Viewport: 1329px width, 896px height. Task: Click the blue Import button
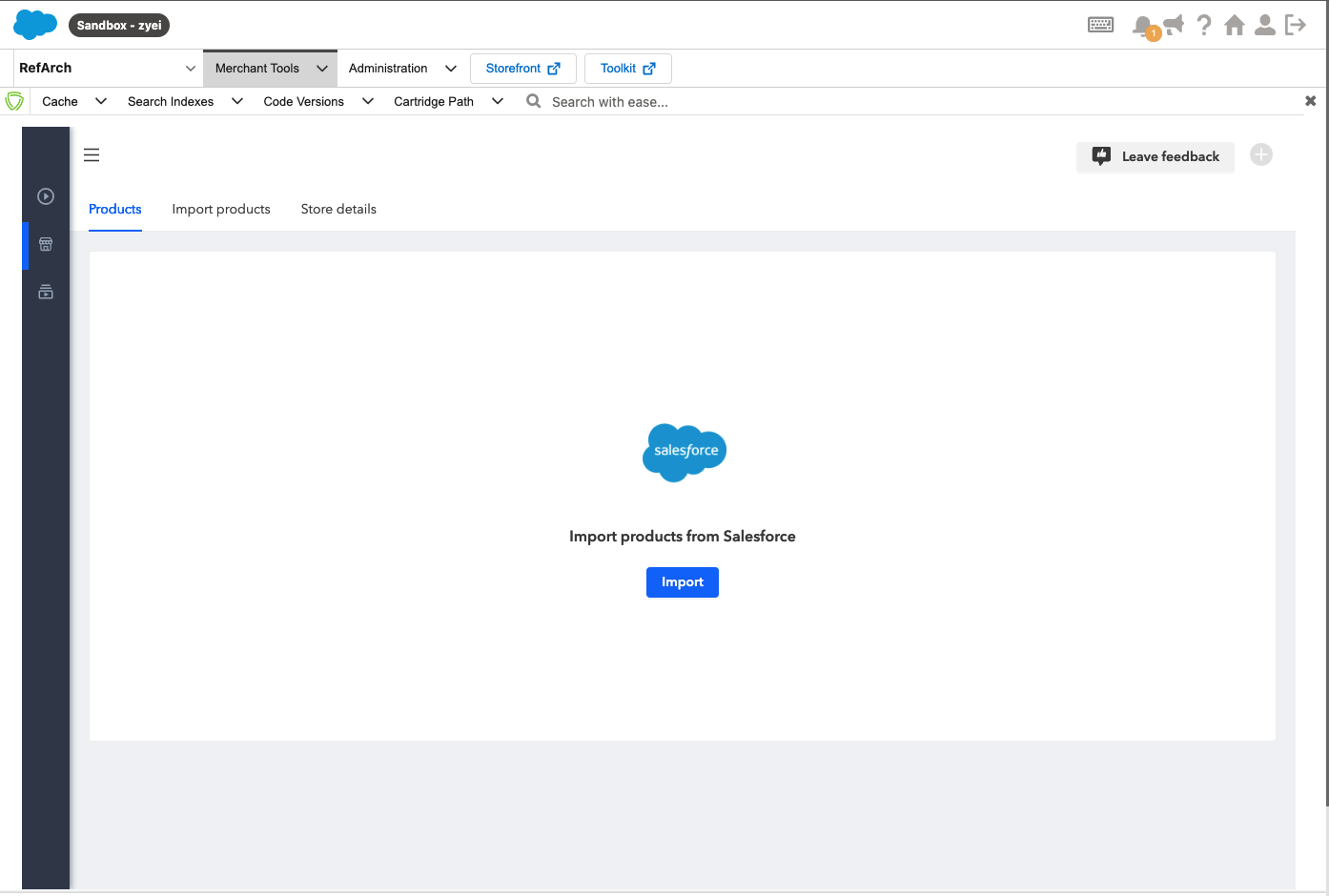682,582
